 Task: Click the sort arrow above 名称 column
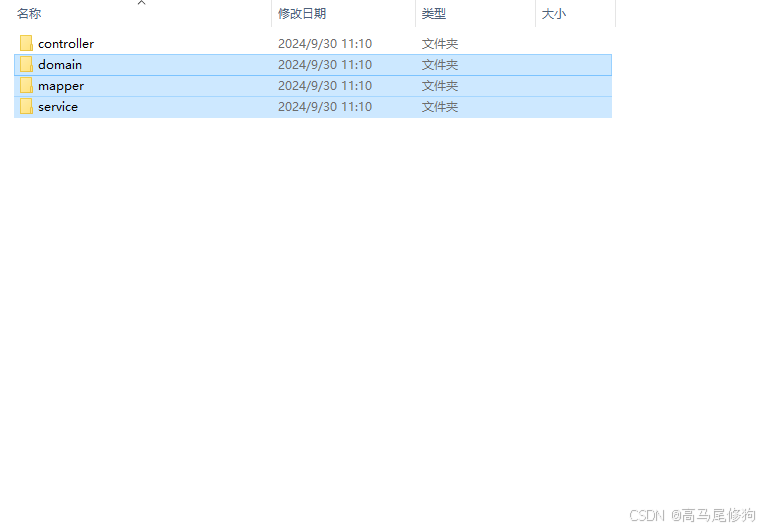click(142, 3)
